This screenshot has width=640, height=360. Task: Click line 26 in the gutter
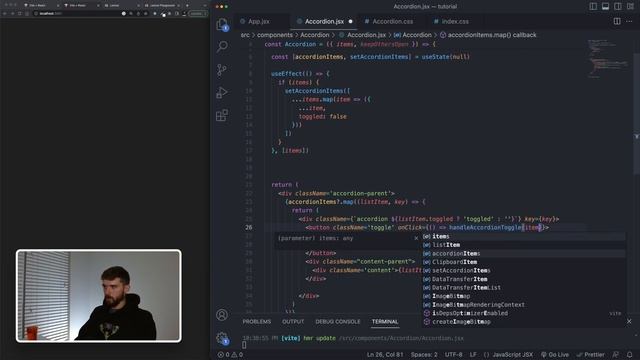[249, 227]
